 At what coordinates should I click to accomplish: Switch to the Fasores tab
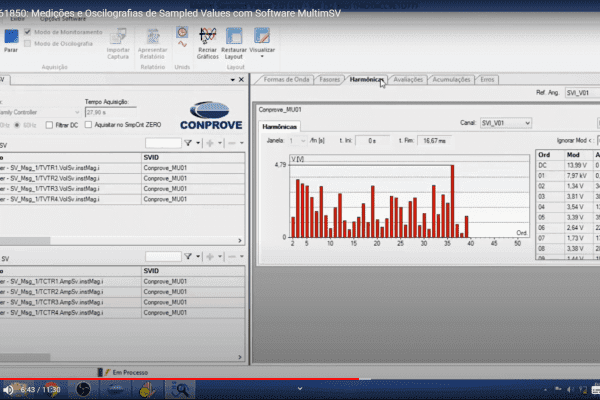pos(330,78)
